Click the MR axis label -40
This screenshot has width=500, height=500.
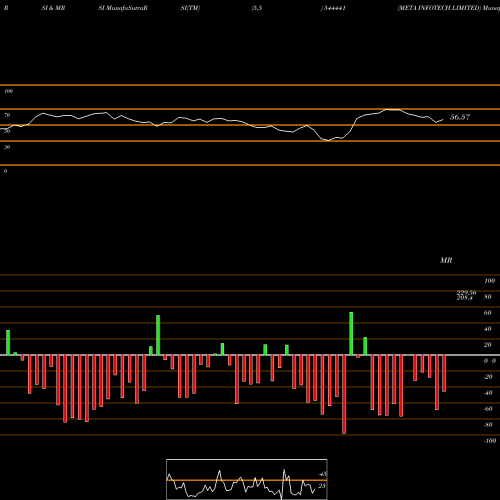[x=488, y=393]
